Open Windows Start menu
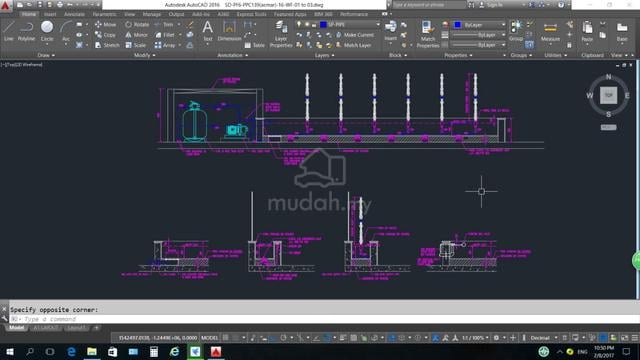Screen dimensions: 640x360 tap(9, 351)
